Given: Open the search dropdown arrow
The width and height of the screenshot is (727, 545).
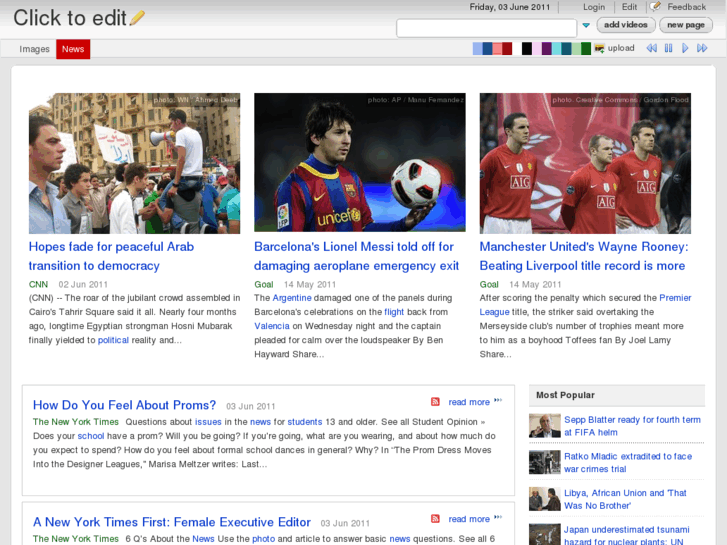Looking at the screenshot, I should point(586,26).
